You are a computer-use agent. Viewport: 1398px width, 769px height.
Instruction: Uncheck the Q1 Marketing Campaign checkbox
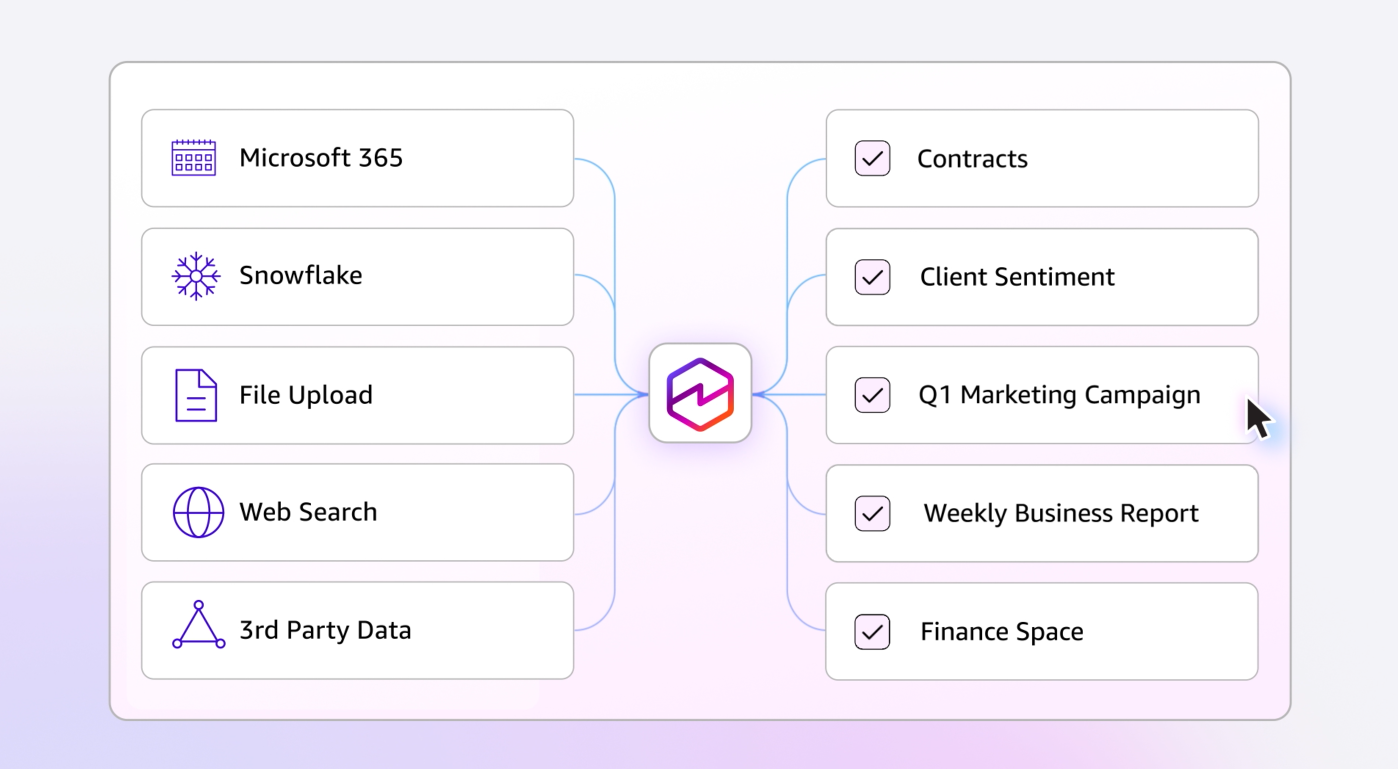point(872,395)
